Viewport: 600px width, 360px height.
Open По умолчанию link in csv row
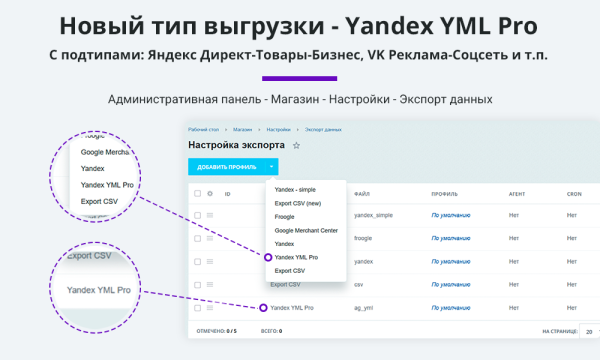[451, 285]
